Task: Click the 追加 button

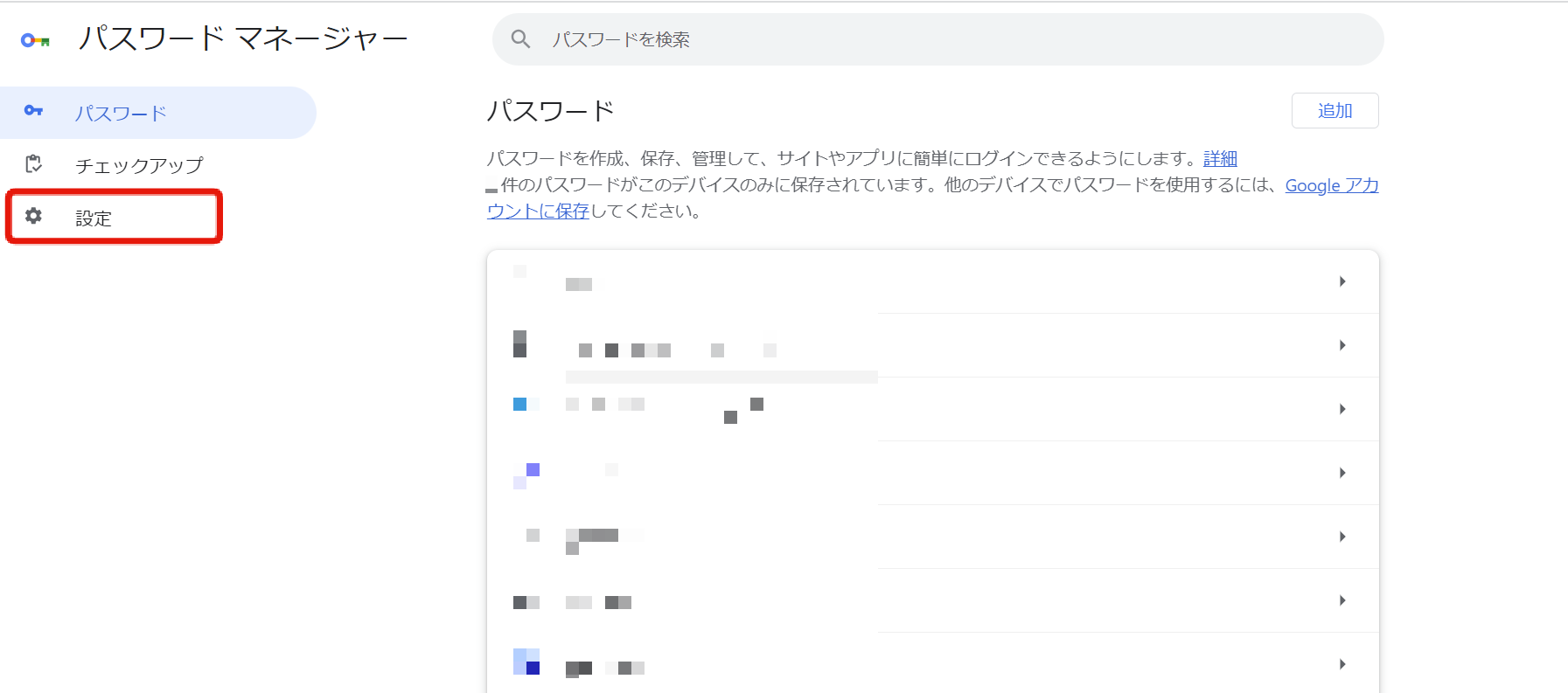Action: 1335,111
